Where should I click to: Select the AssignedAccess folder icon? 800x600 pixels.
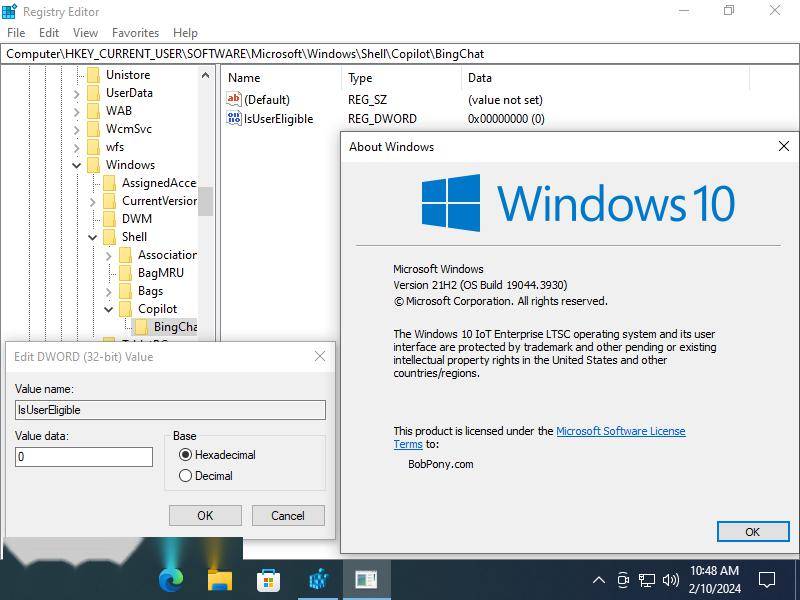click(x=109, y=183)
